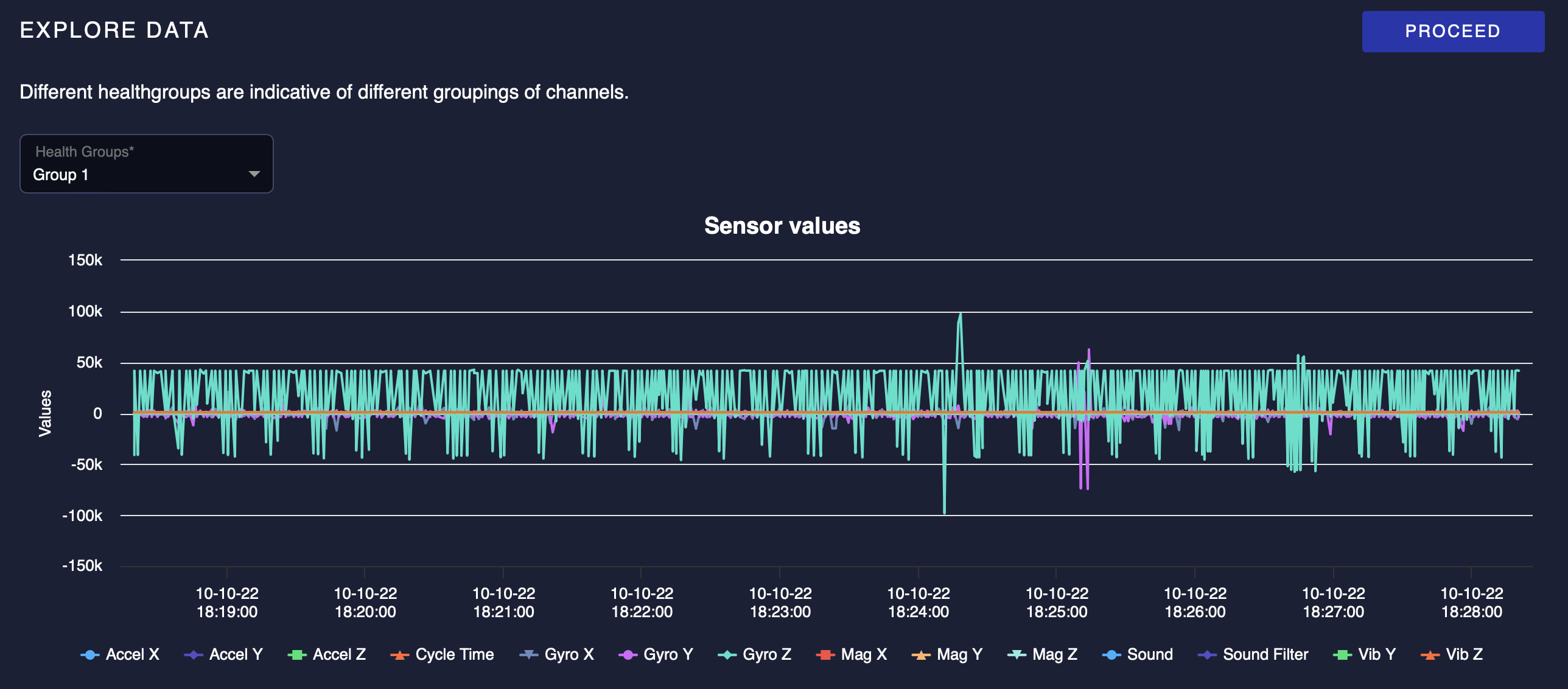Hide the Gyro Z series in legend
1568x689 pixels.
coord(755,654)
